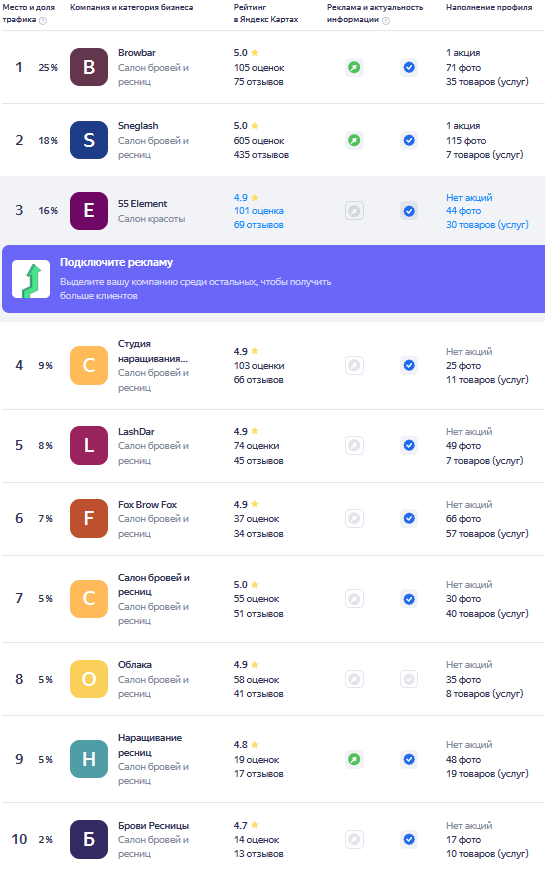Click the LashDar company avatar
Image resolution: width=545 pixels, height=875 pixels.
pos(89,445)
